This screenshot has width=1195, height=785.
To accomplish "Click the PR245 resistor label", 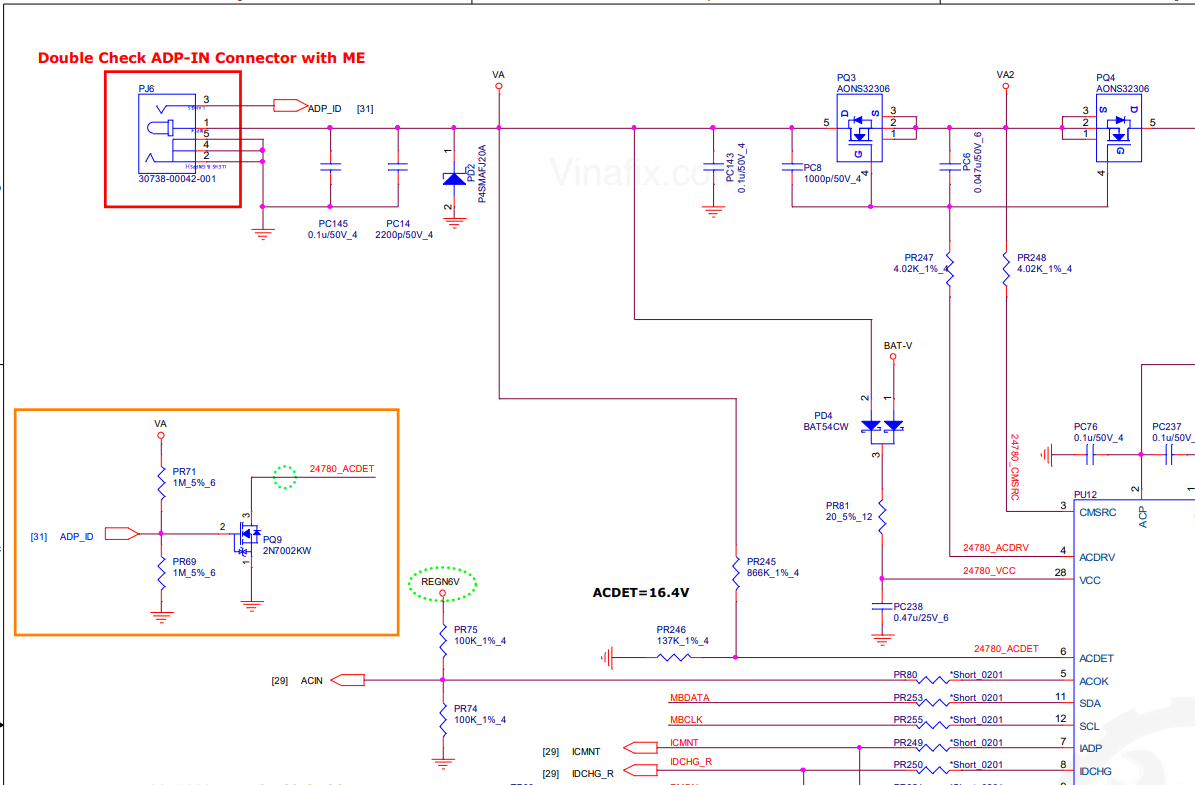I will (x=761, y=562).
